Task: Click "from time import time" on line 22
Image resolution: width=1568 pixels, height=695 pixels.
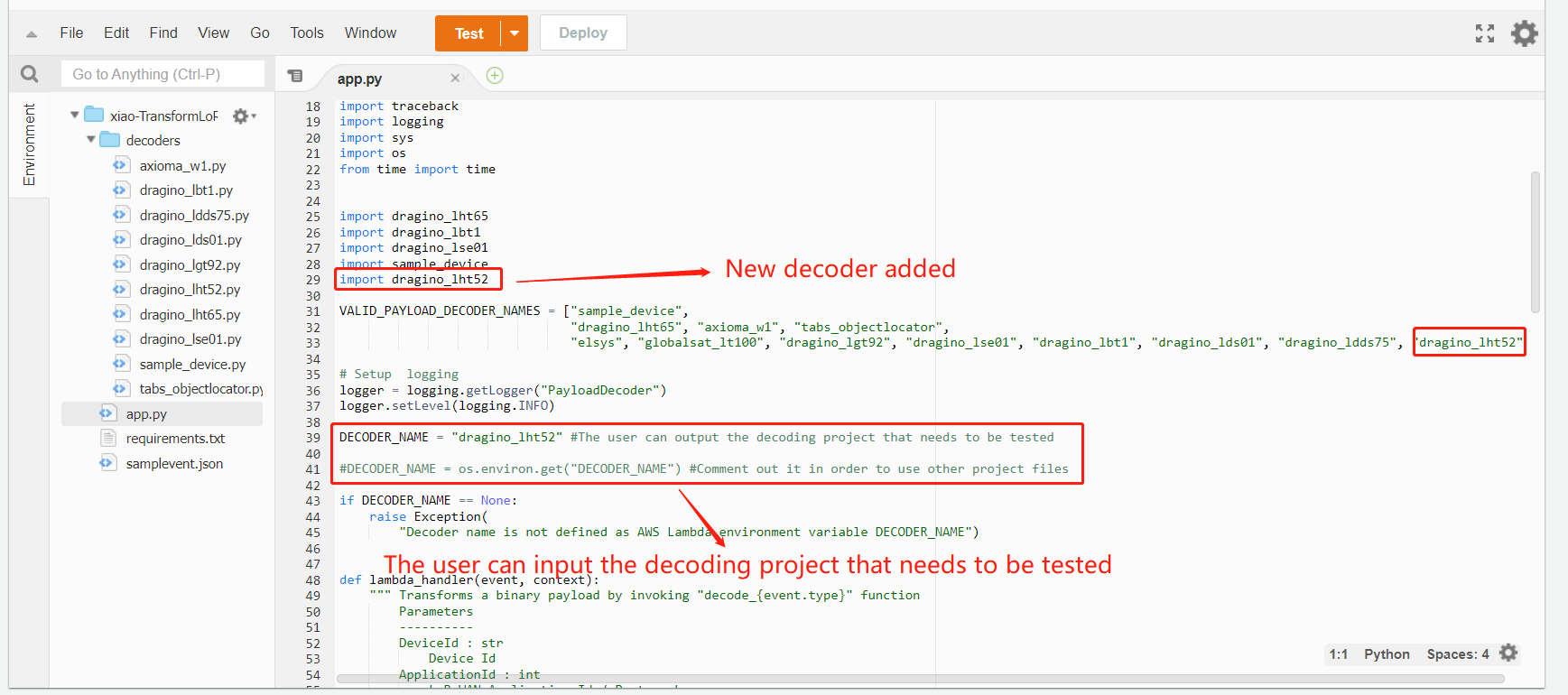Action: coord(417,170)
